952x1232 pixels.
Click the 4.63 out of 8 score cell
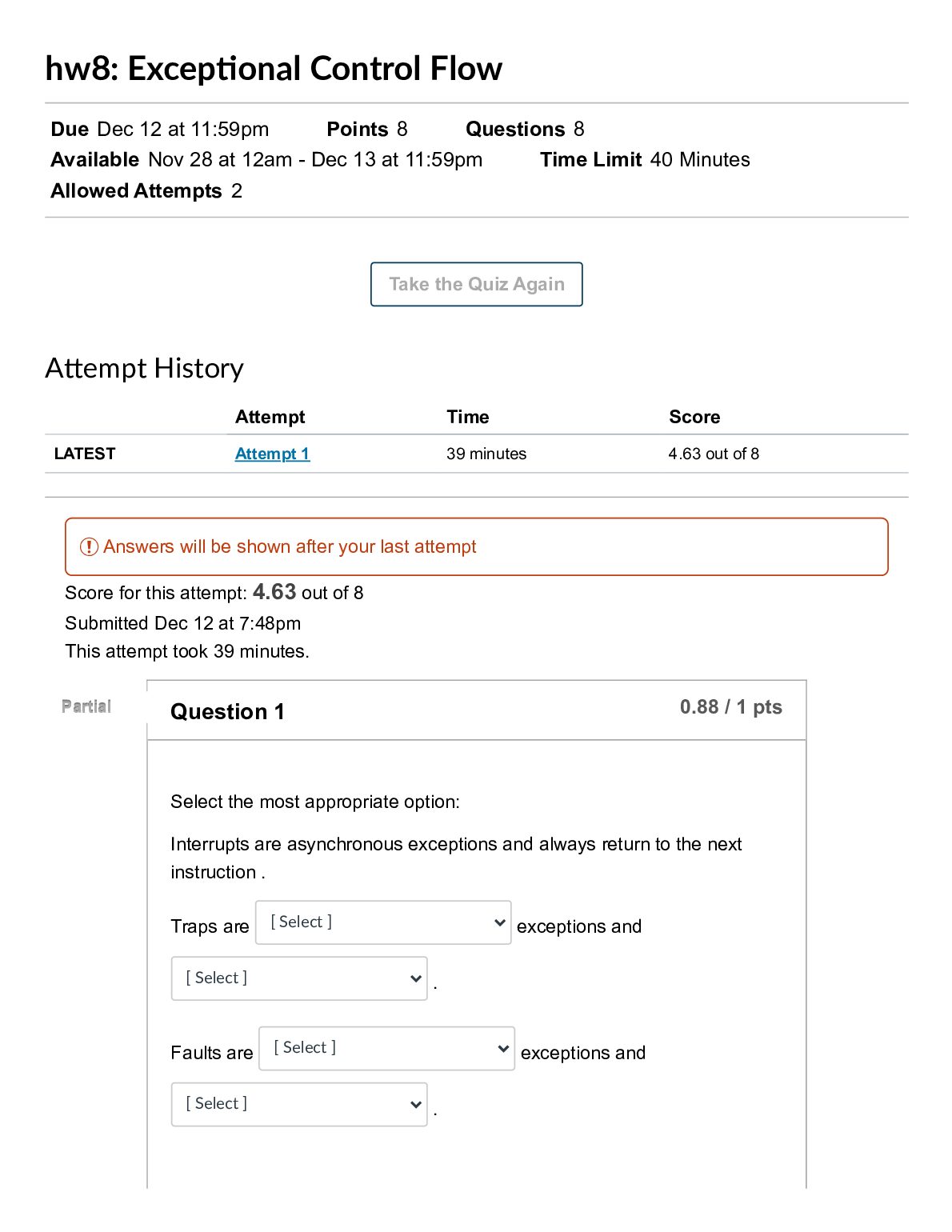click(714, 454)
